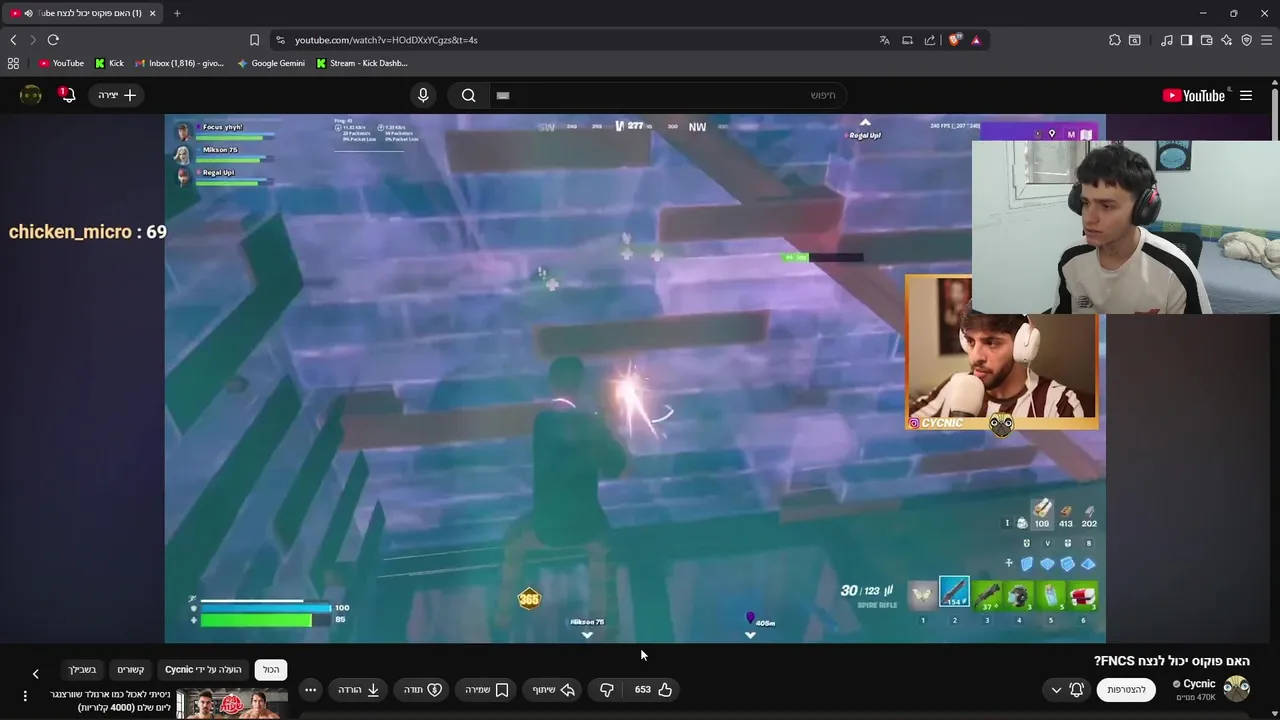The image size is (1280, 720).
Task: Open the apps grid icon in bookmarks bar
Action: click(x=13, y=63)
